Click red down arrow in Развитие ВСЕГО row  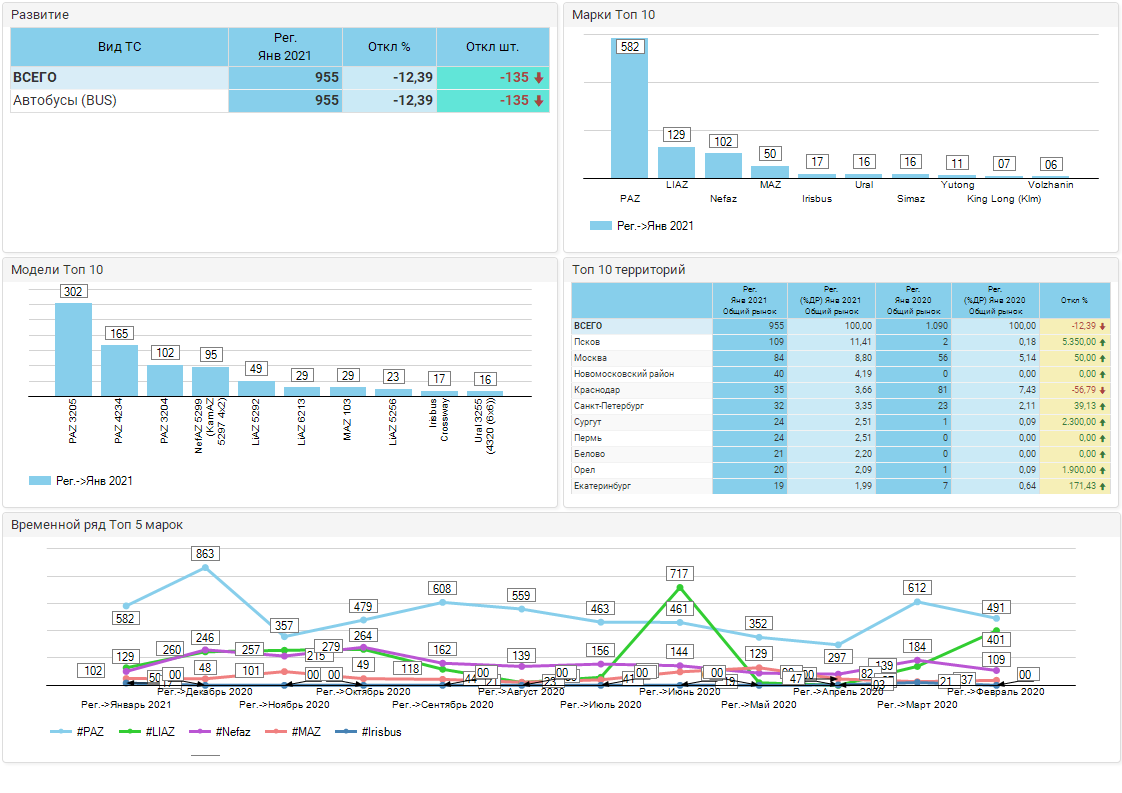pyautogui.click(x=538, y=78)
